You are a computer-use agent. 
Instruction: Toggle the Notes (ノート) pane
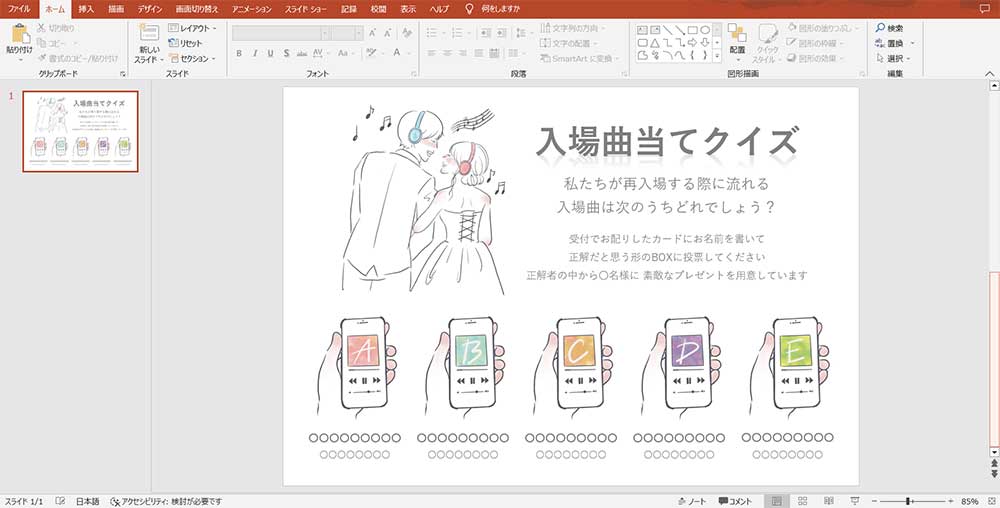[x=689, y=500]
